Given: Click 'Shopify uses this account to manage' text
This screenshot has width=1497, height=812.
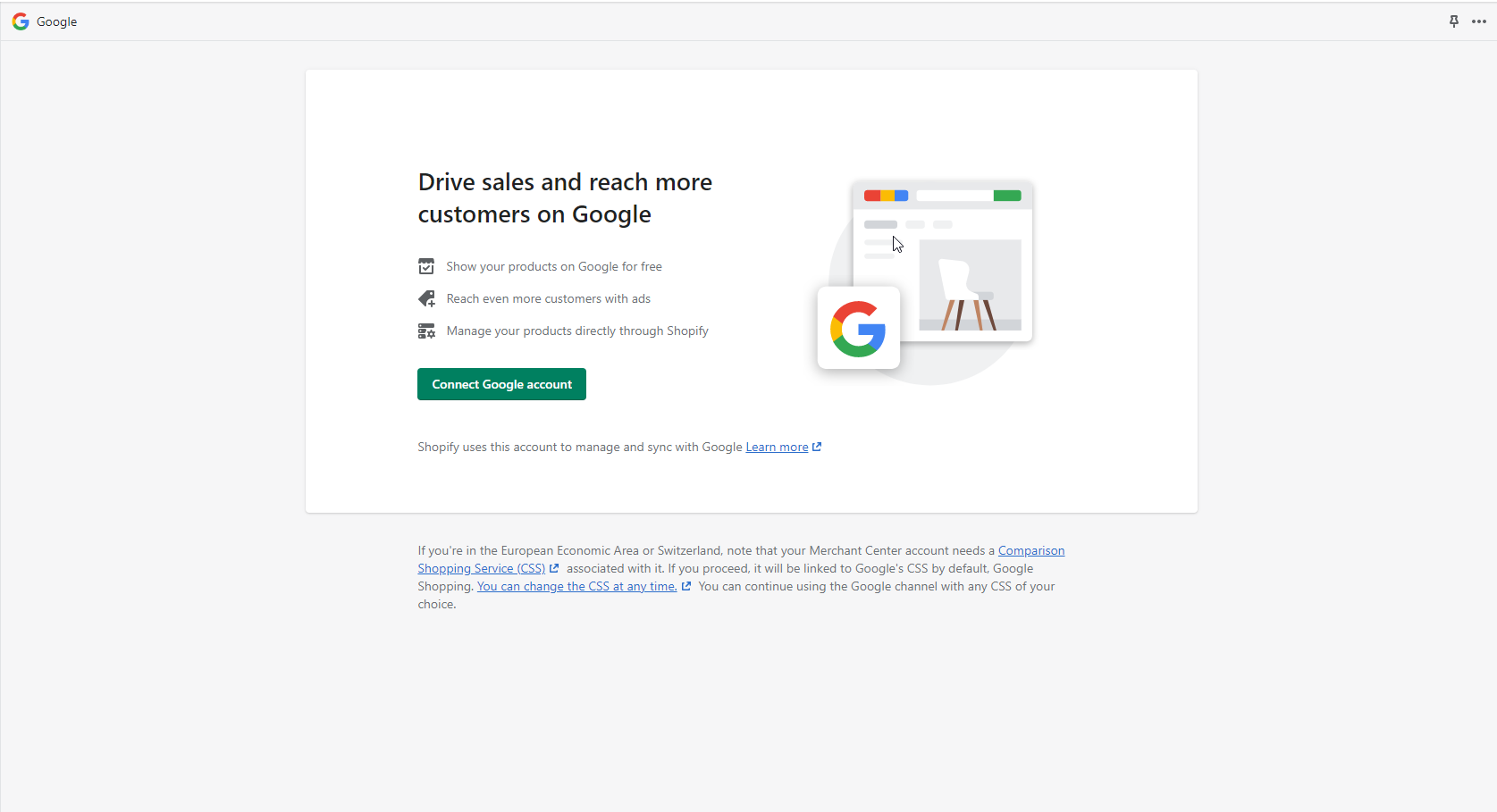Looking at the screenshot, I should tap(580, 447).
